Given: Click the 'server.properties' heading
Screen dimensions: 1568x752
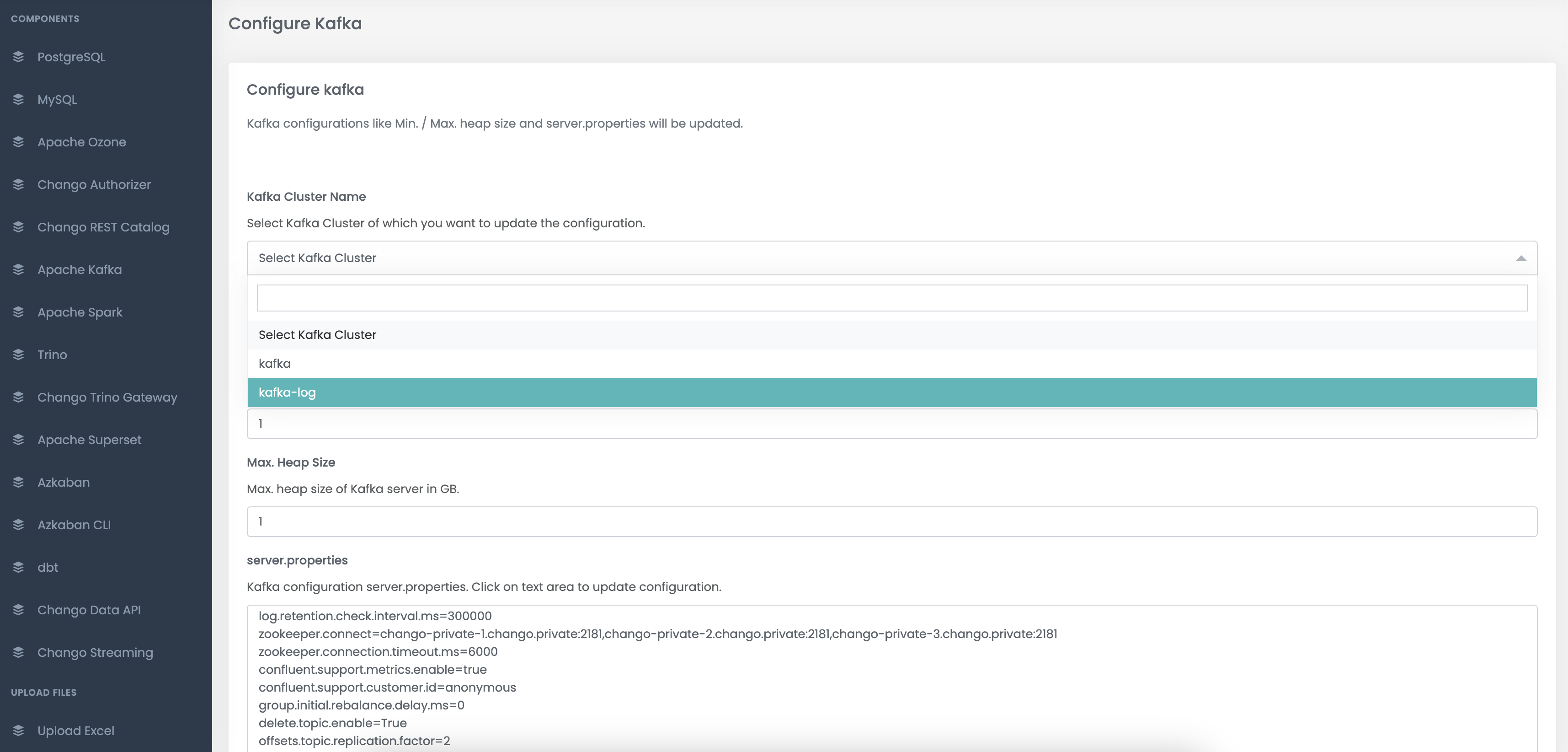Looking at the screenshot, I should click(x=297, y=560).
